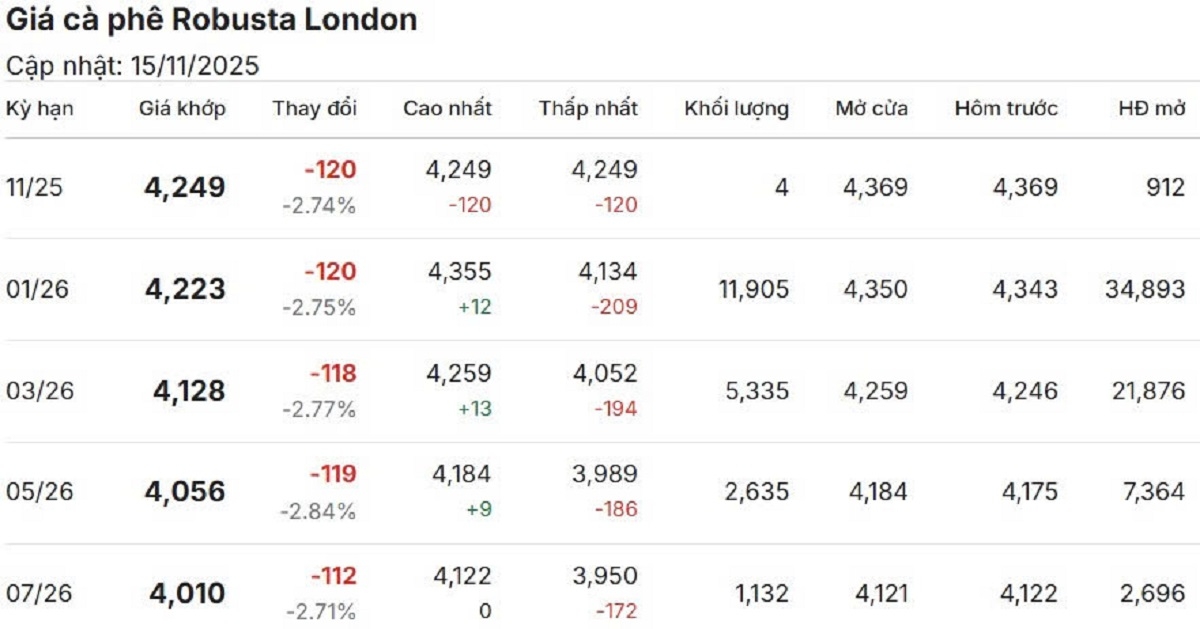Sort by 'Giá khớp' column header
This screenshot has height=629, width=1200.
tap(182, 109)
